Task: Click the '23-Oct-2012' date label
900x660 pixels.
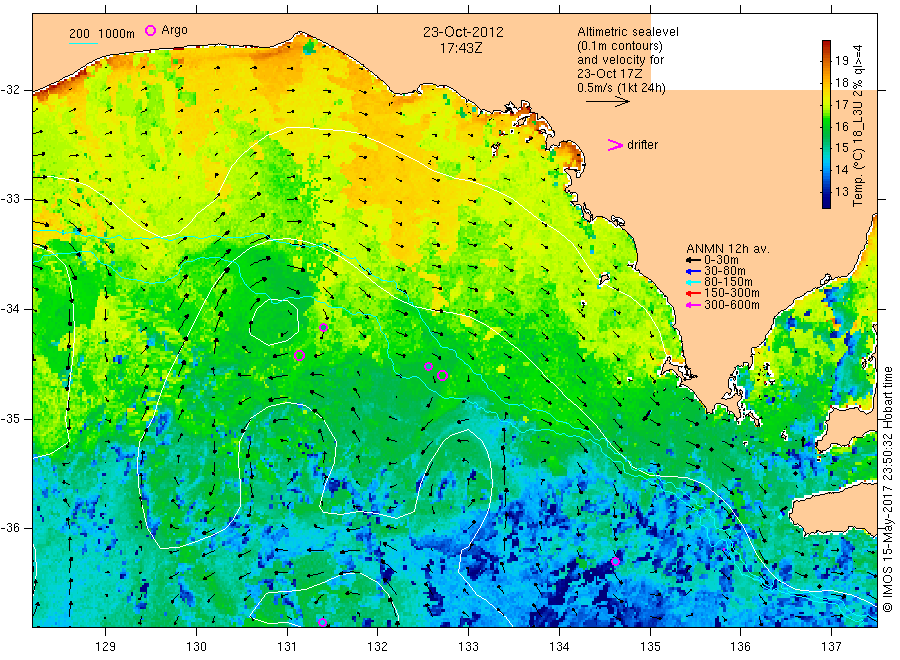Action: pyautogui.click(x=463, y=32)
